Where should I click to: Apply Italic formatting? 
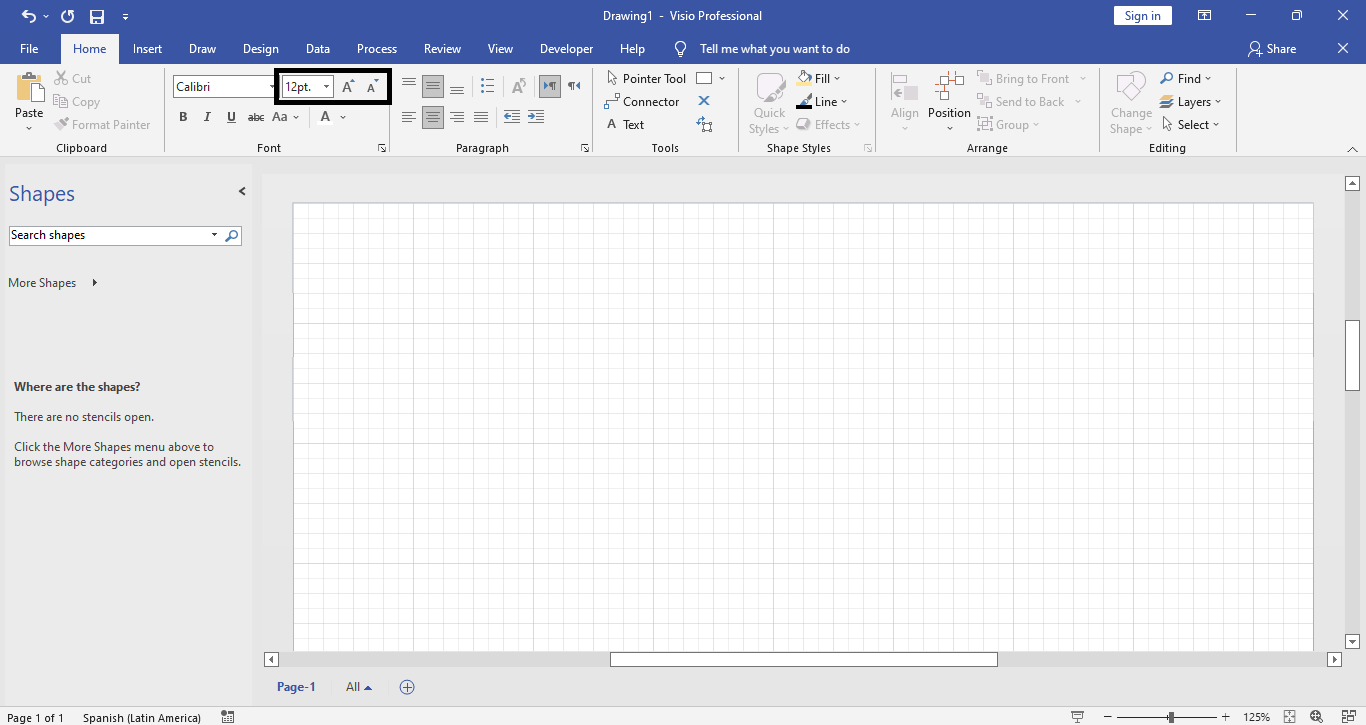207,117
